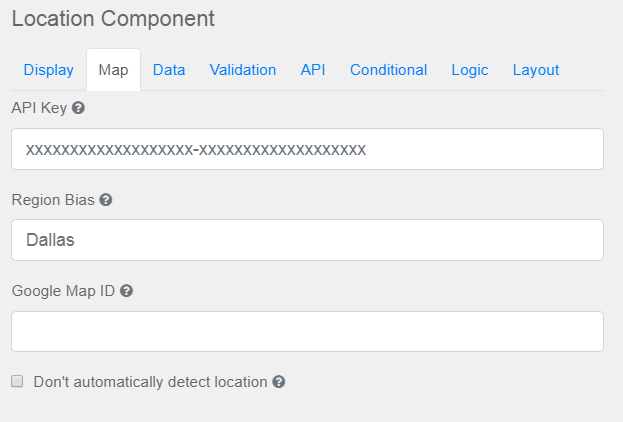Image resolution: width=623 pixels, height=422 pixels.
Task: Open the Google Map ID help tooltip icon
Action: [127, 291]
